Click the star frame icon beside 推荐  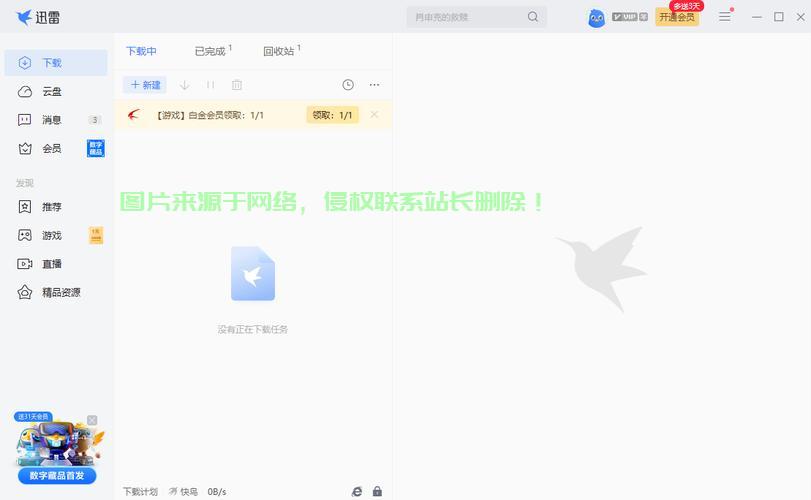coord(25,207)
